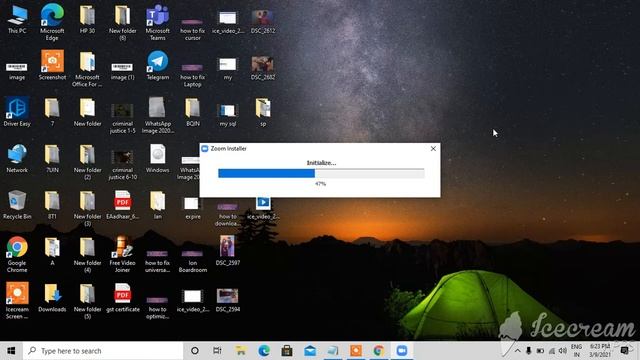The width and height of the screenshot is (640, 360).
Task: Open DSC_2597 photo thumbnail
Action: (x=228, y=251)
